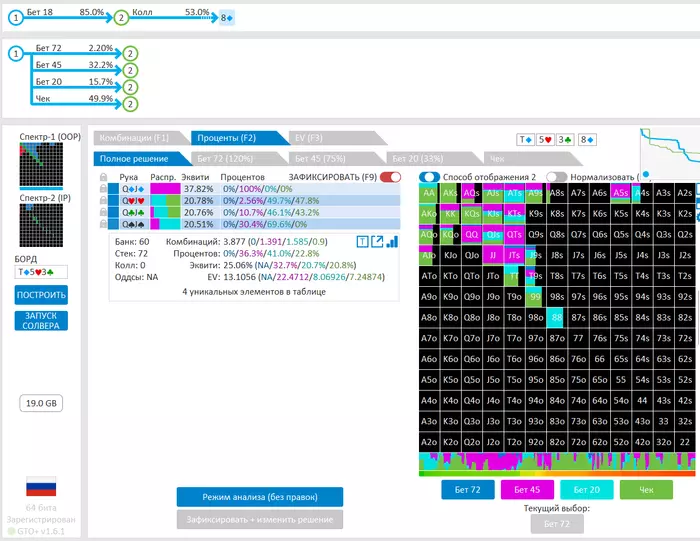The image size is (700, 541).
Task: Click the bar chart statistics icon
Action: coord(392,241)
